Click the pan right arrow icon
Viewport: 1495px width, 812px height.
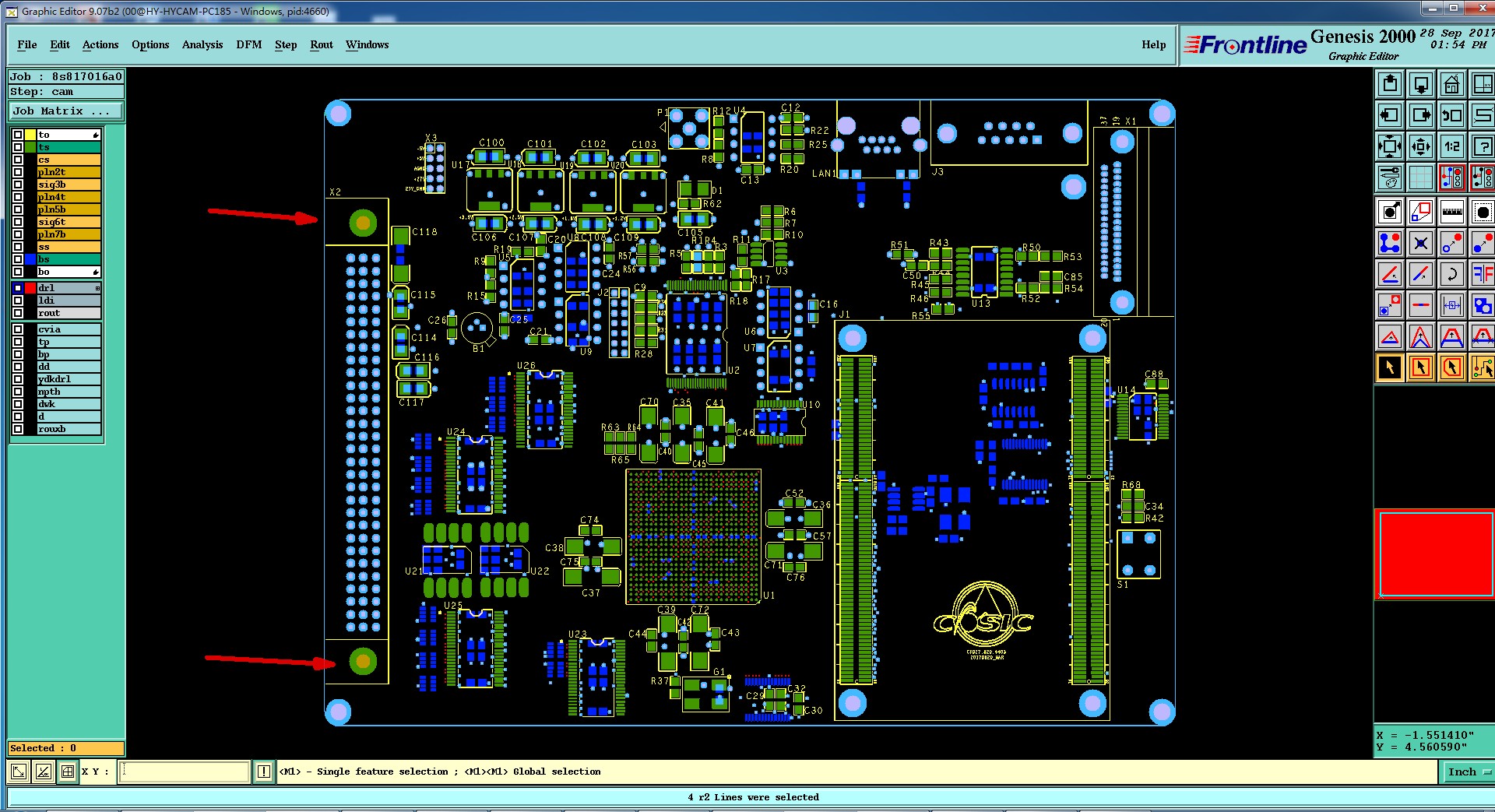click(1421, 115)
